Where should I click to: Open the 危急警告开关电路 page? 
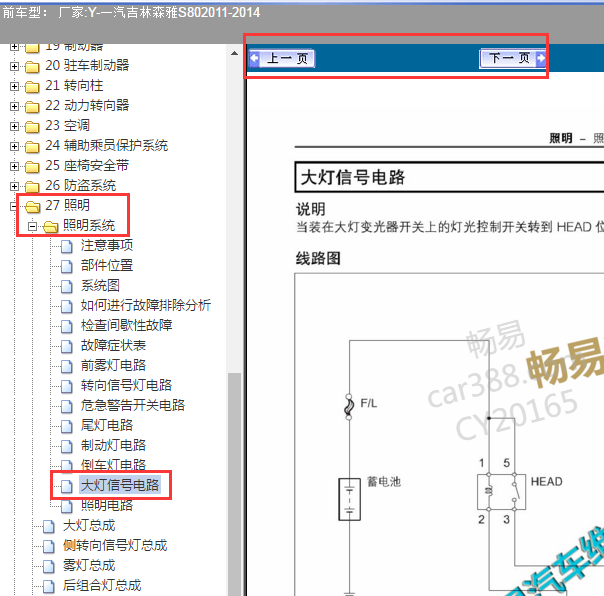(x=133, y=406)
